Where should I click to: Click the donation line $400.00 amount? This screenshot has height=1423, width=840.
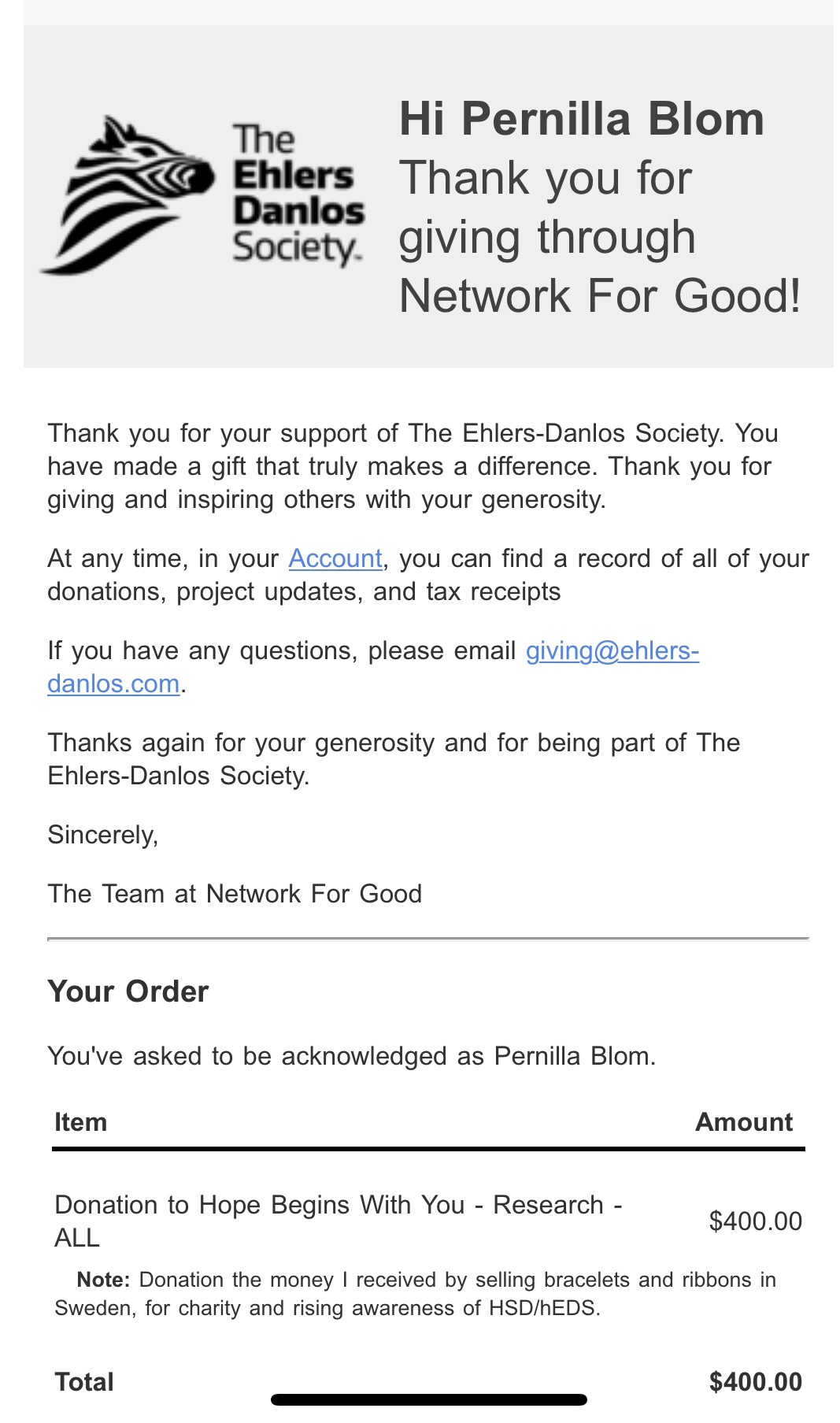pos(755,1221)
